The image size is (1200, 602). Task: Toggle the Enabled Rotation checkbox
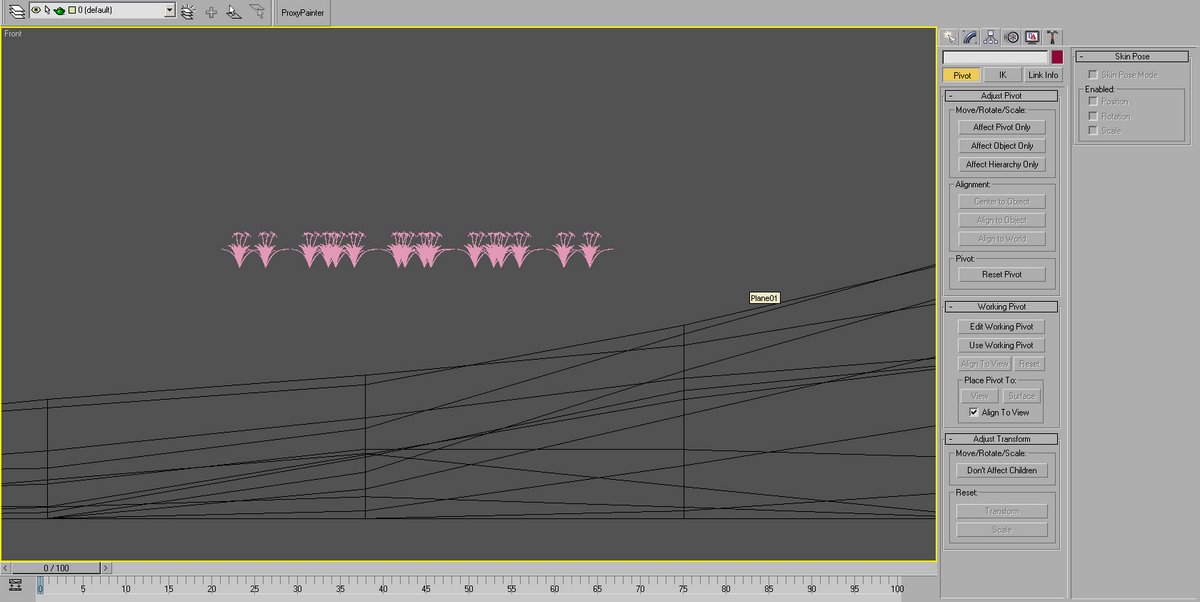(1093, 116)
